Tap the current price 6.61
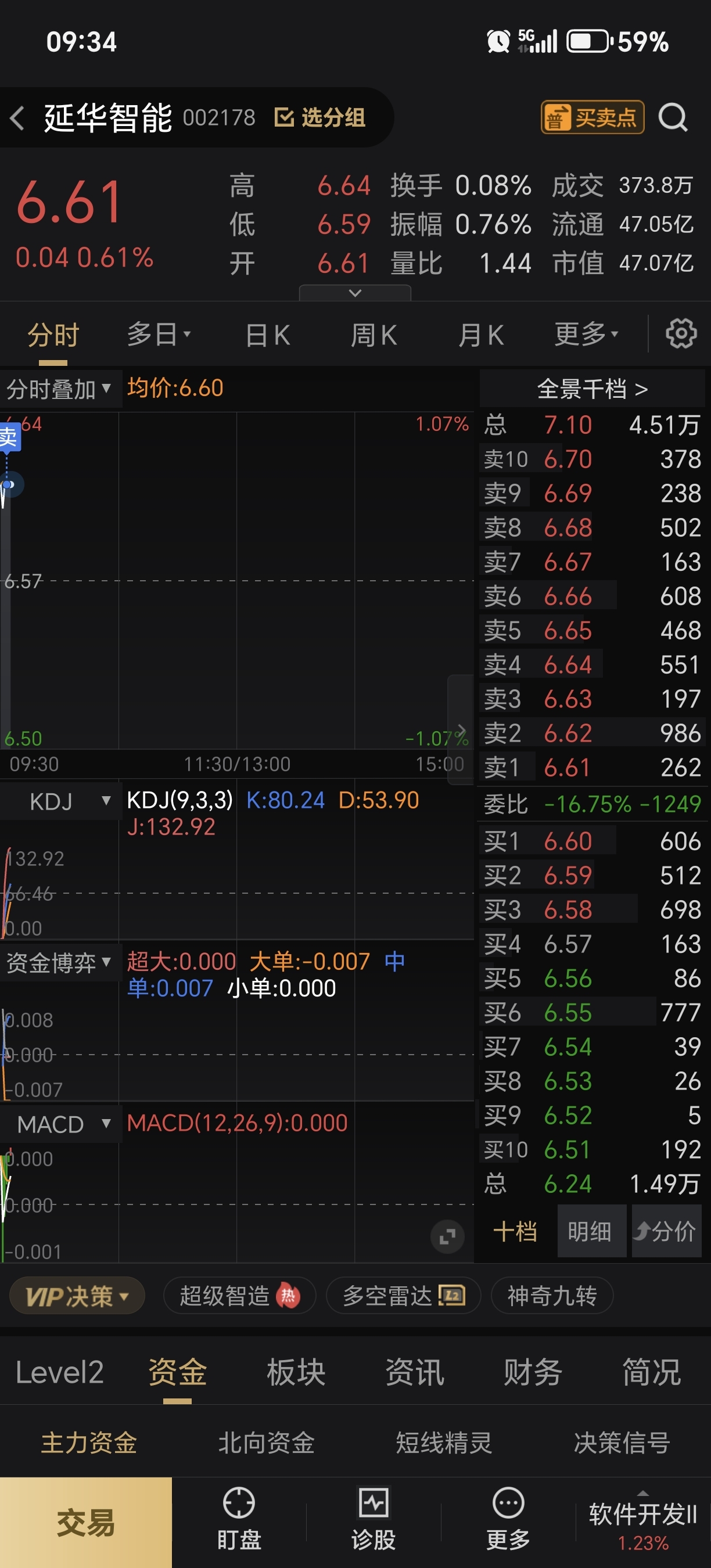The width and height of the screenshot is (711, 1568). pos(69,202)
